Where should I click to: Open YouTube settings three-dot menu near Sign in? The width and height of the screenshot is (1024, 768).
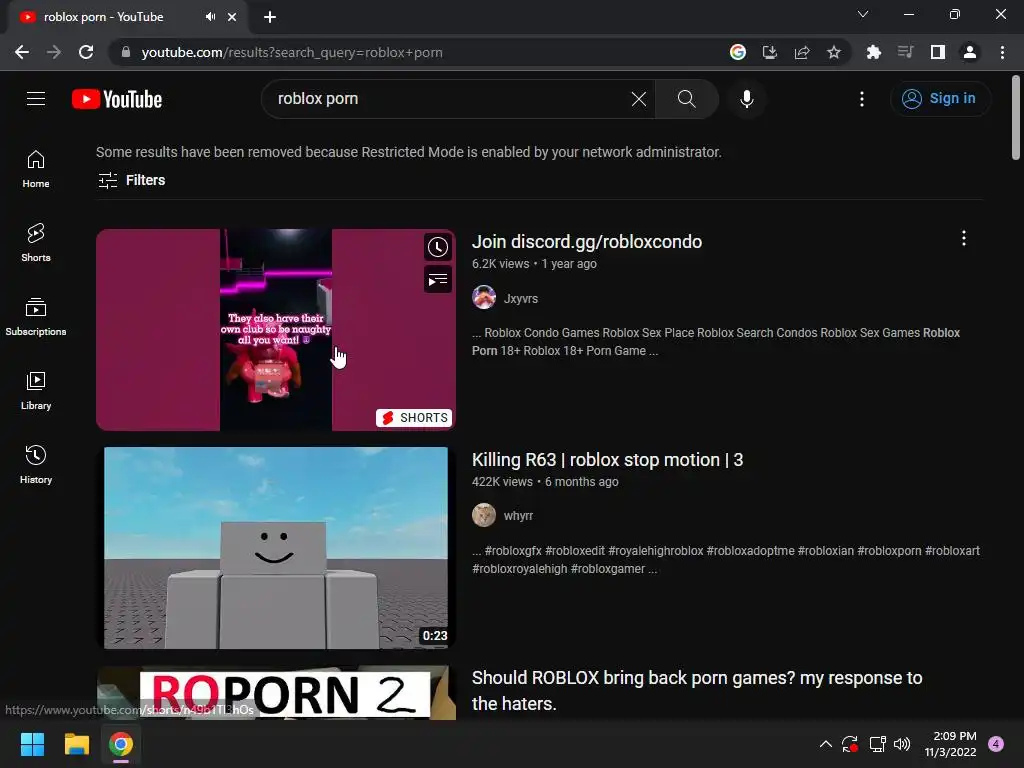coord(861,99)
